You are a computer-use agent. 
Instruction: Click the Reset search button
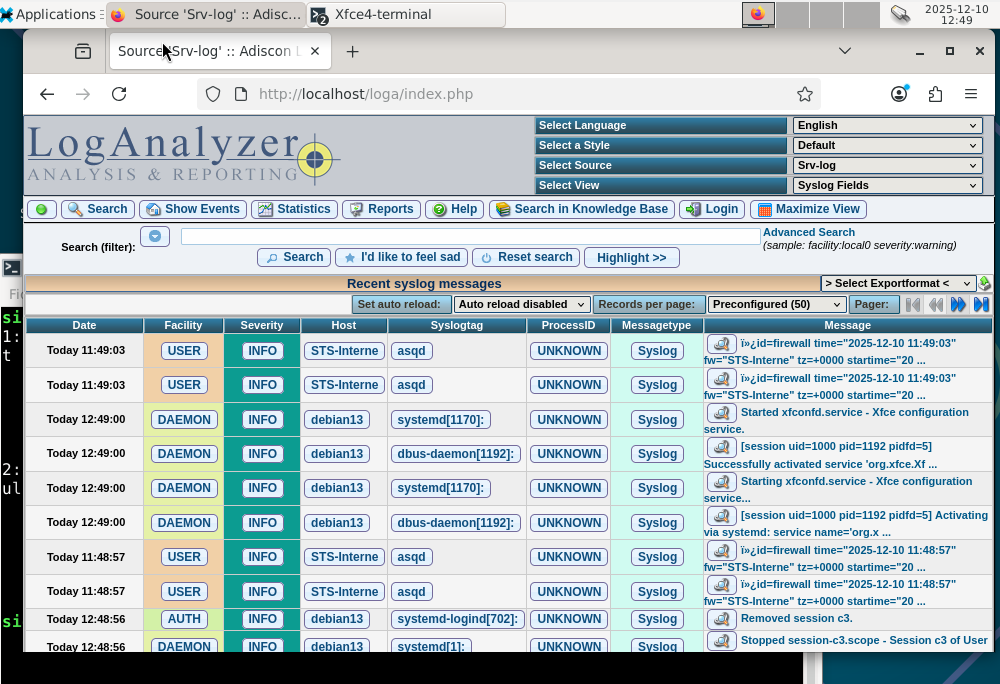pos(526,257)
